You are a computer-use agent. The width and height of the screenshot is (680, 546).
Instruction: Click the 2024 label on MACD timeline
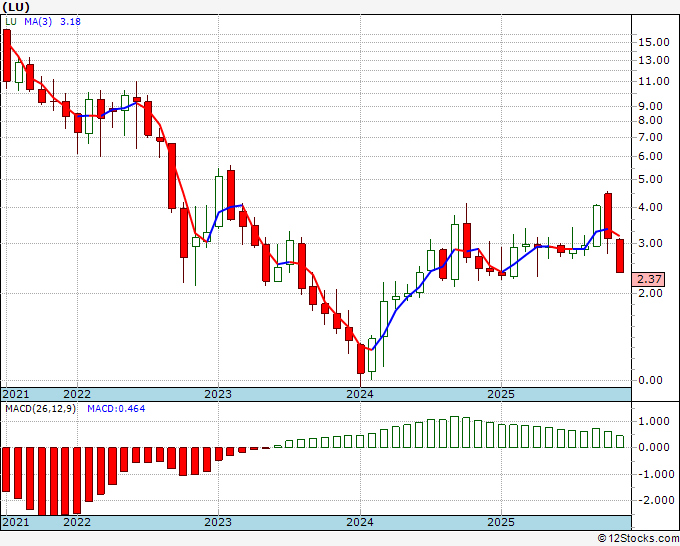click(360, 522)
